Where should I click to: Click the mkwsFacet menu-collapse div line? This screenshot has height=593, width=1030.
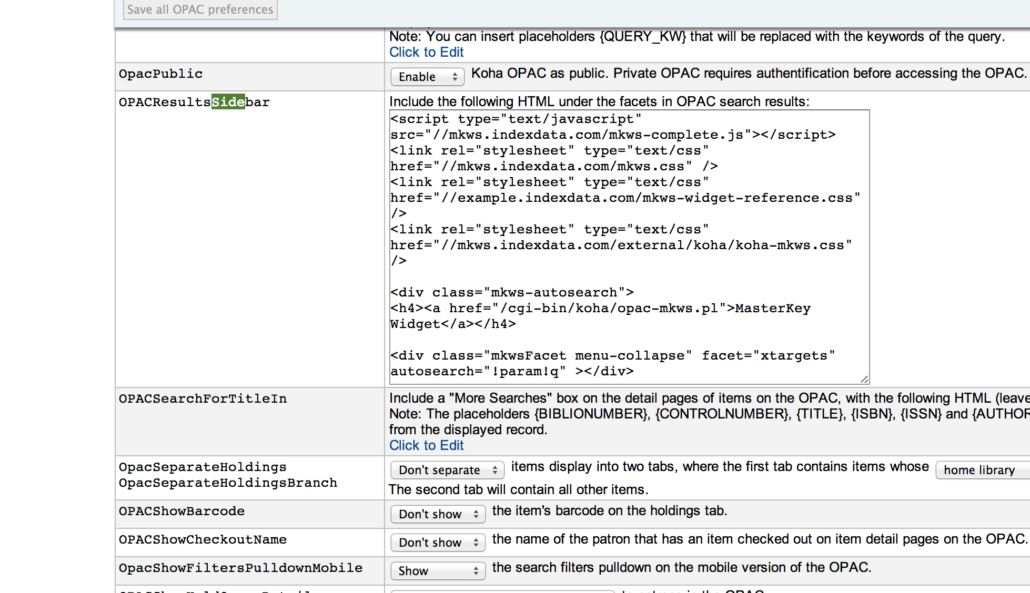(613, 355)
